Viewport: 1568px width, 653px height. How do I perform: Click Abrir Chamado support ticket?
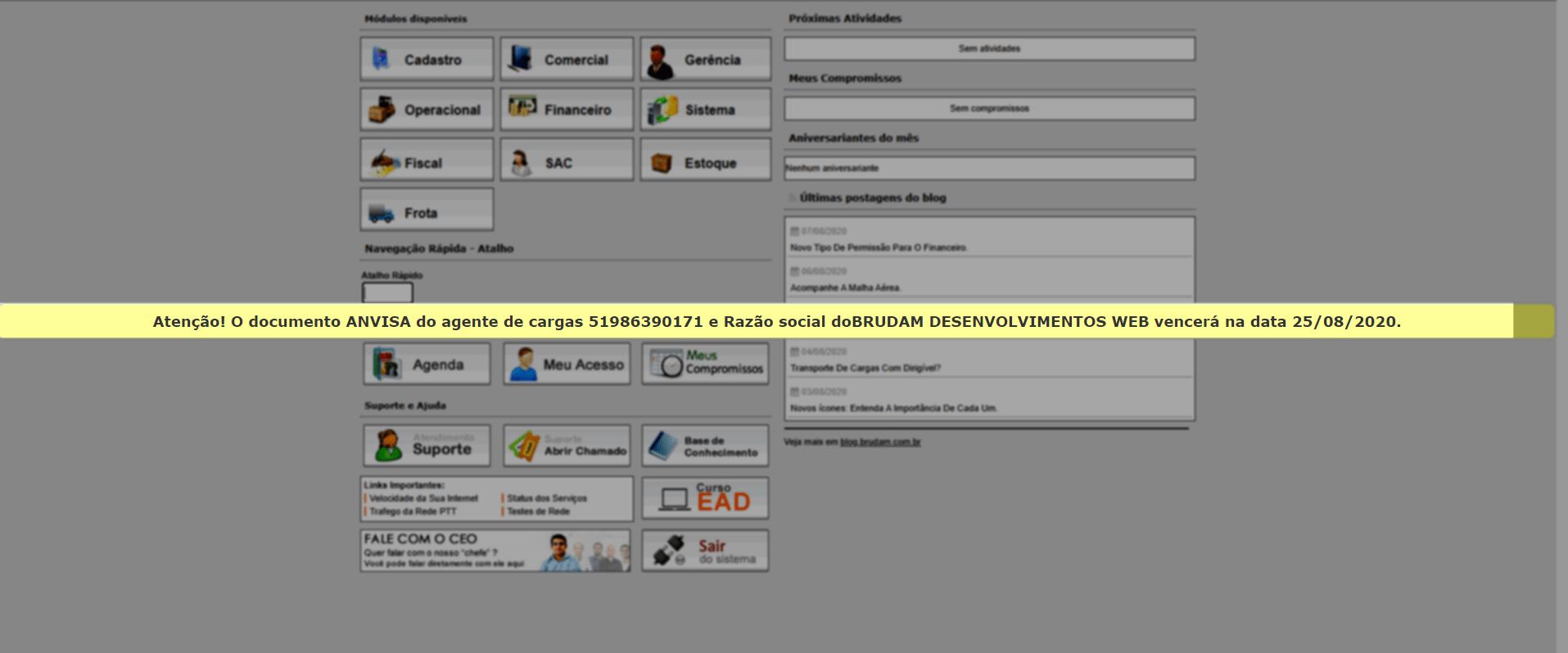pyautogui.click(x=567, y=445)
